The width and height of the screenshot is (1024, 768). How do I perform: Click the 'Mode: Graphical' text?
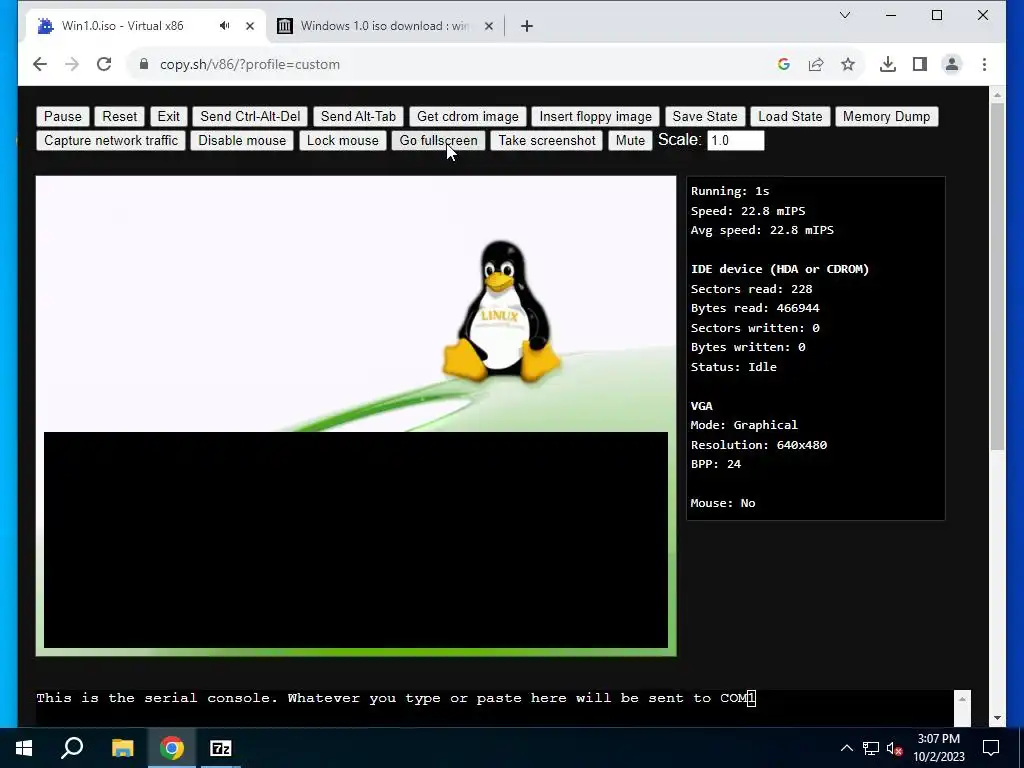[x=744, y=425]
